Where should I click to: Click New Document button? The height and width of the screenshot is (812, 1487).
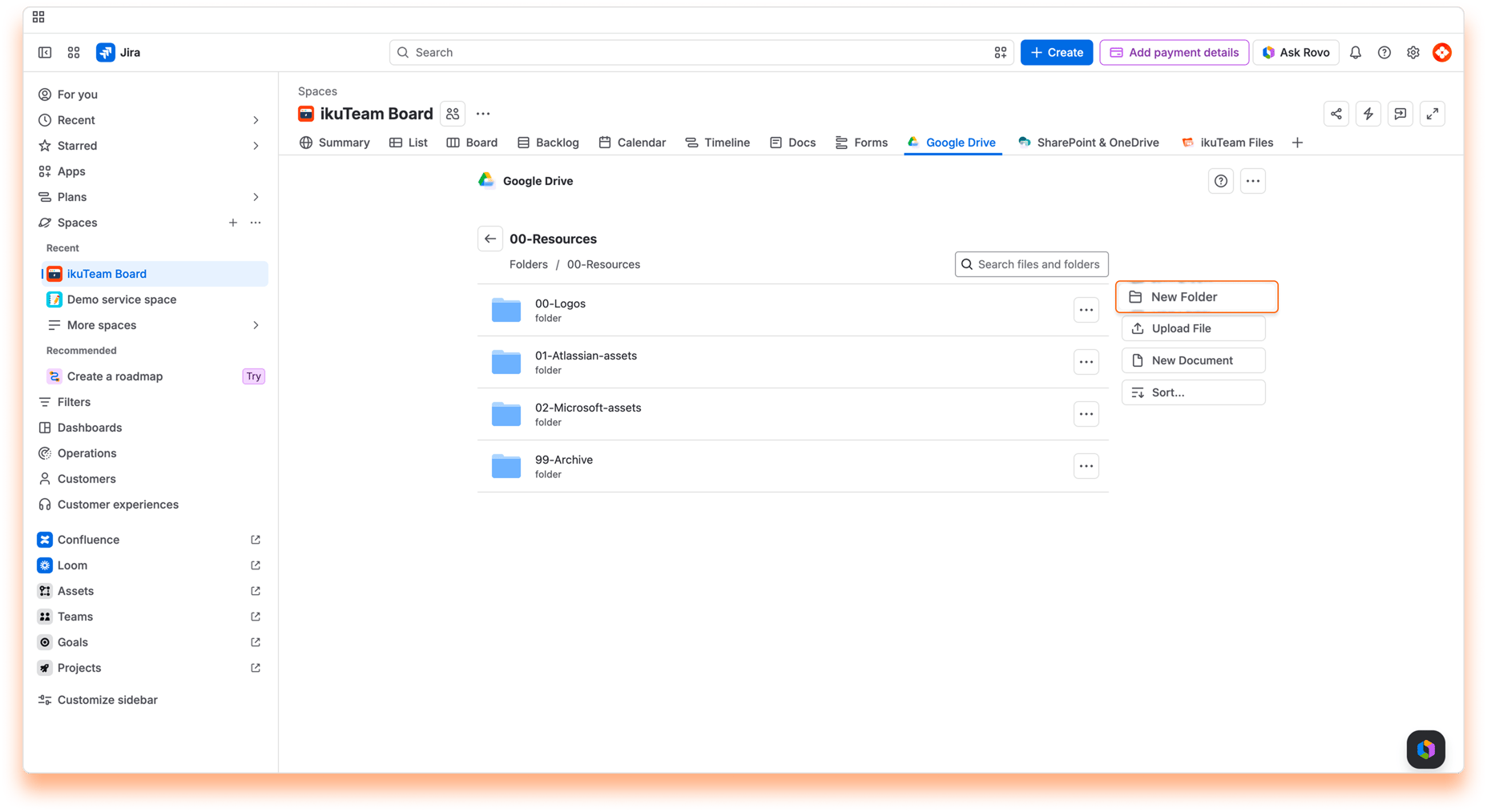[1194, 360]
